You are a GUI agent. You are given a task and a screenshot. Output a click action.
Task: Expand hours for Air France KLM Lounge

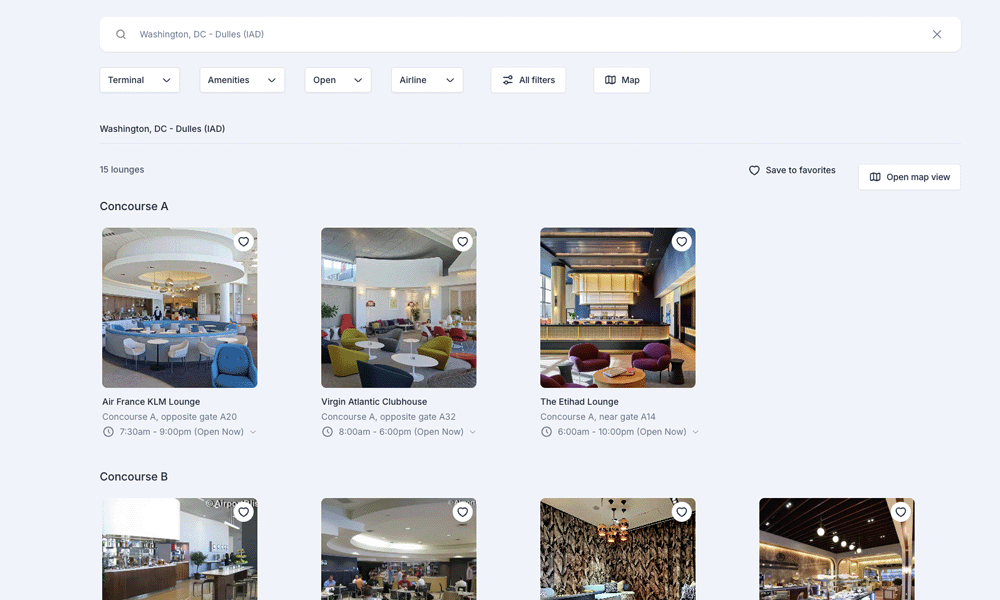tap(253, 432)
